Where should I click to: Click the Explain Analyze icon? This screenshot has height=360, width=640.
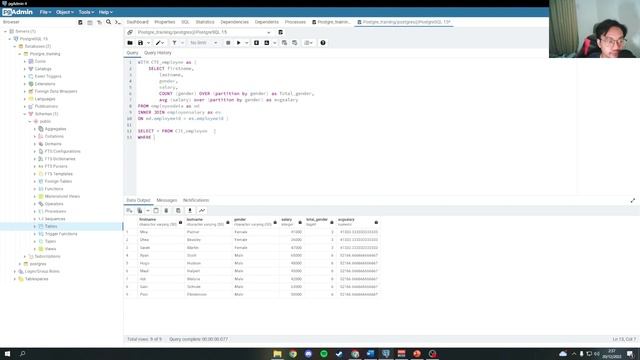267,43
